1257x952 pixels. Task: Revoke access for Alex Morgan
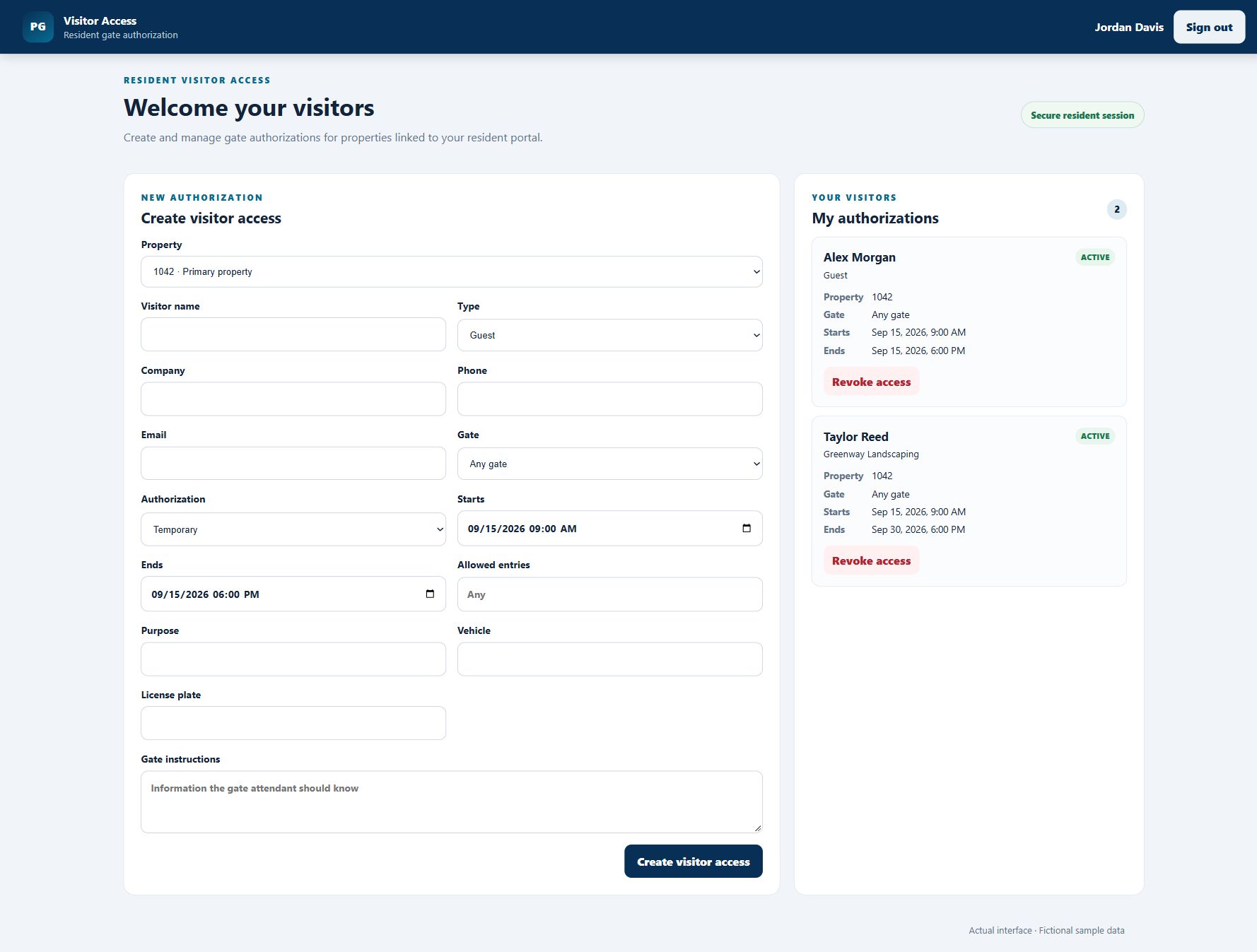click(871, 382)
